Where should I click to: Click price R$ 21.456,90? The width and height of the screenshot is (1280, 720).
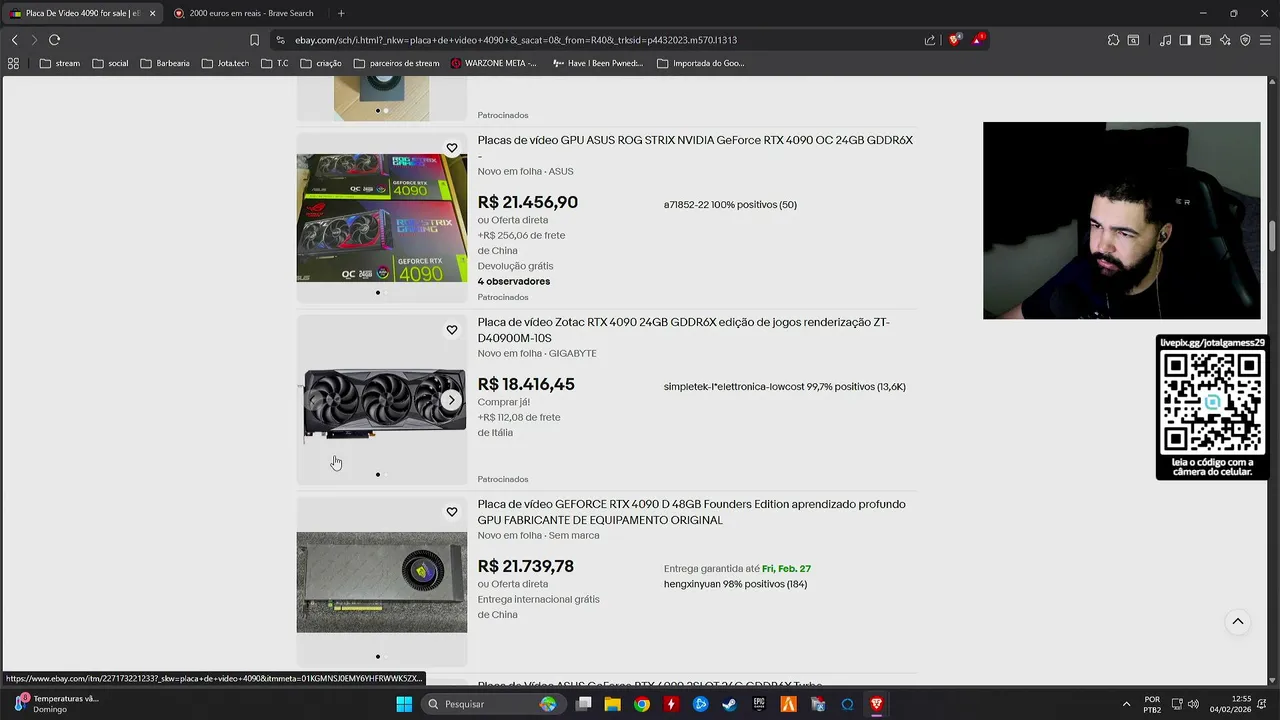[527, 202]
